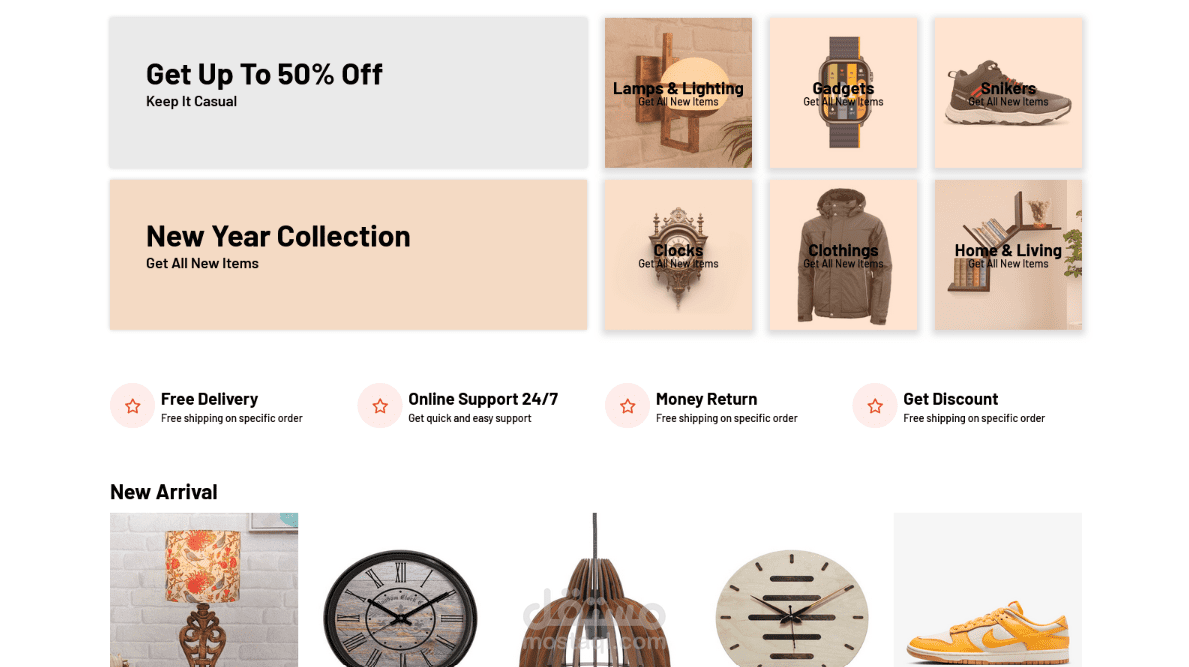1189x667 pixels.
Task: Click the Free Delivery heading text
Action: tap(209, 399)
